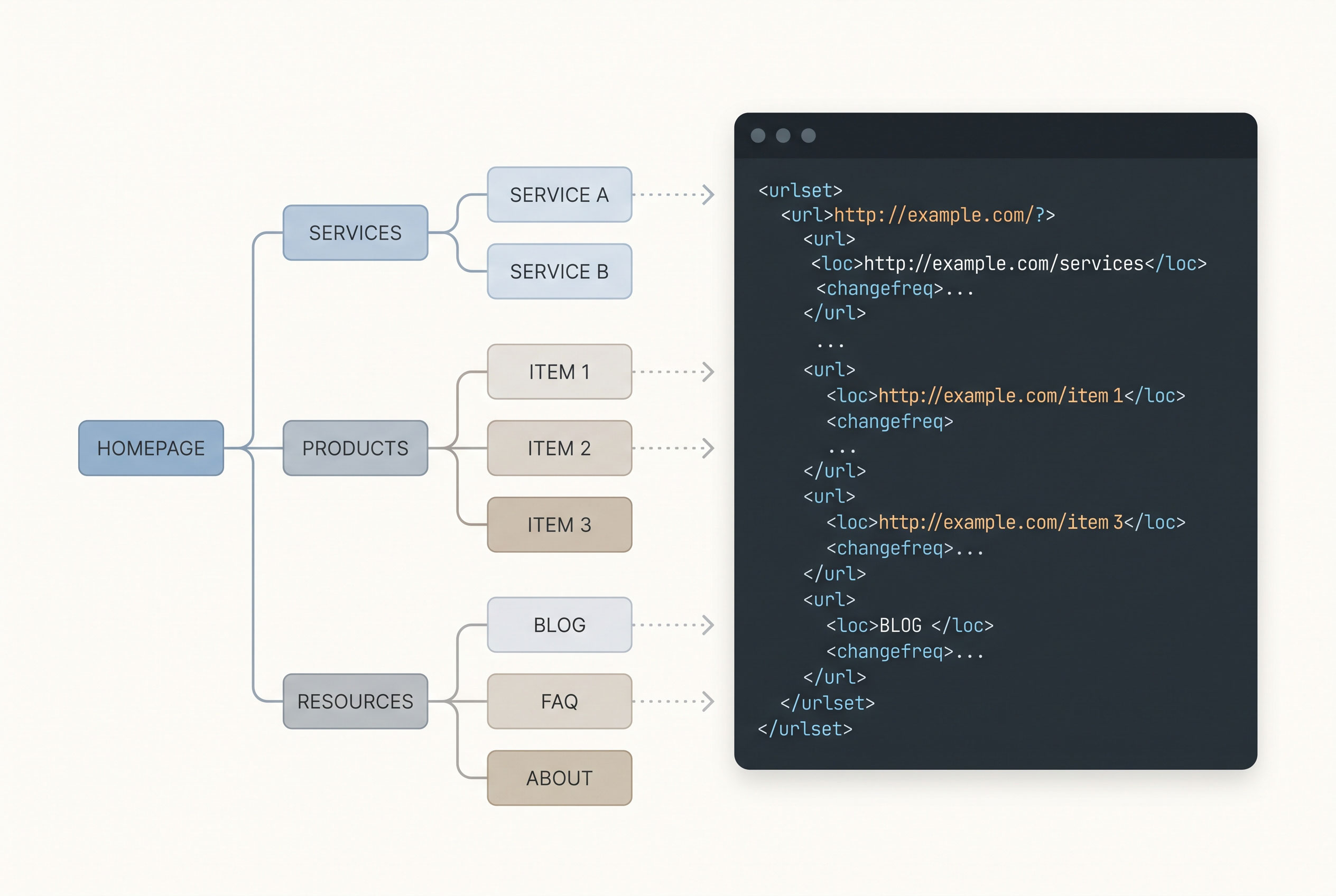The width and height of the screenshot is (1336, 896).
Task: Click the third window control dot
Action: pyautogui.click(x=809, y=135)
